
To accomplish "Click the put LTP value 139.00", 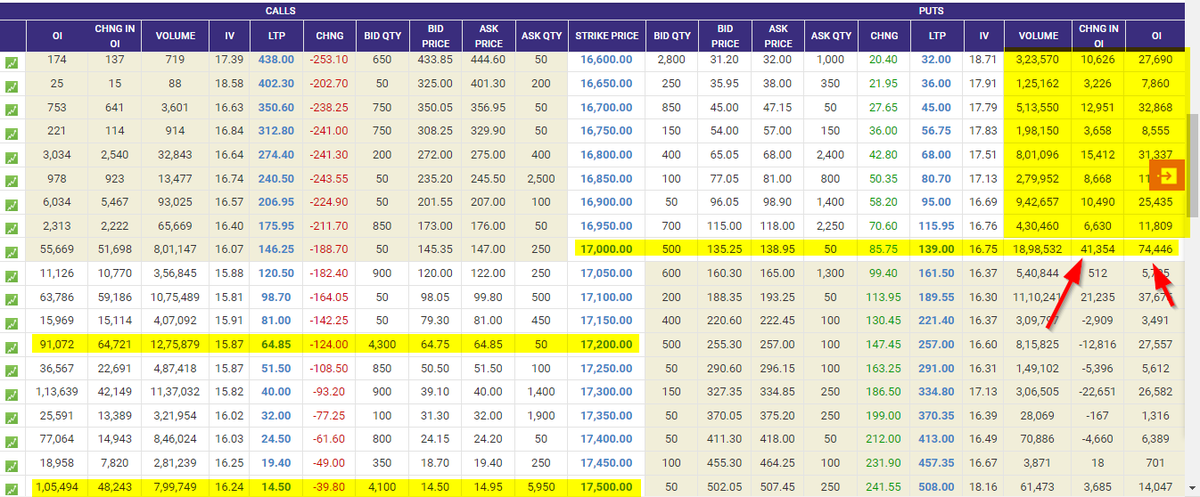I will point(937,250).
